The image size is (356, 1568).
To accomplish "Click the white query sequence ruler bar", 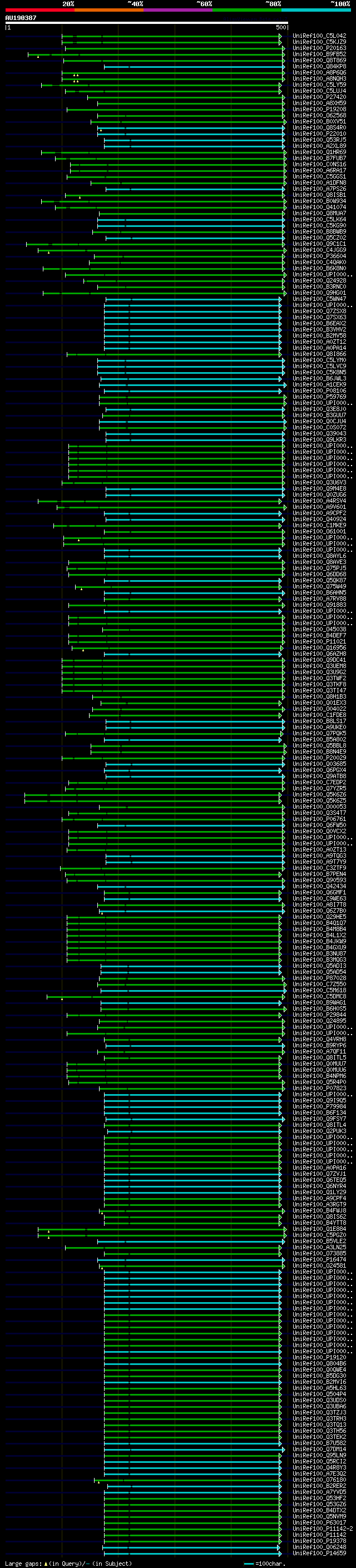I will click(147, 23).
